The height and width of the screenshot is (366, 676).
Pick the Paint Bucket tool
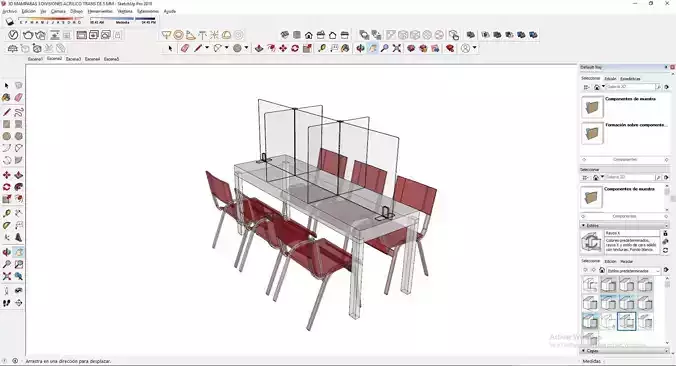[6, 98]
